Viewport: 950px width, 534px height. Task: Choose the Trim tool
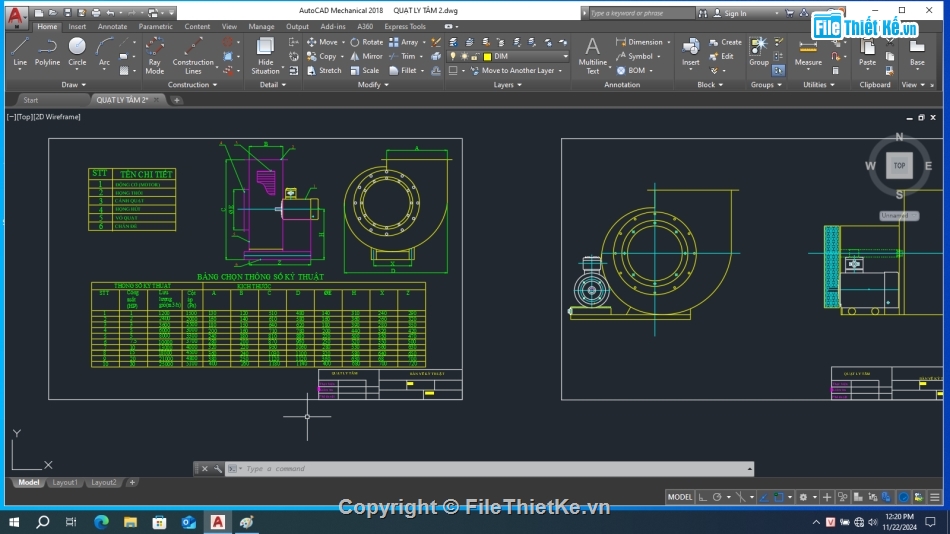click(x=402, y=56)
